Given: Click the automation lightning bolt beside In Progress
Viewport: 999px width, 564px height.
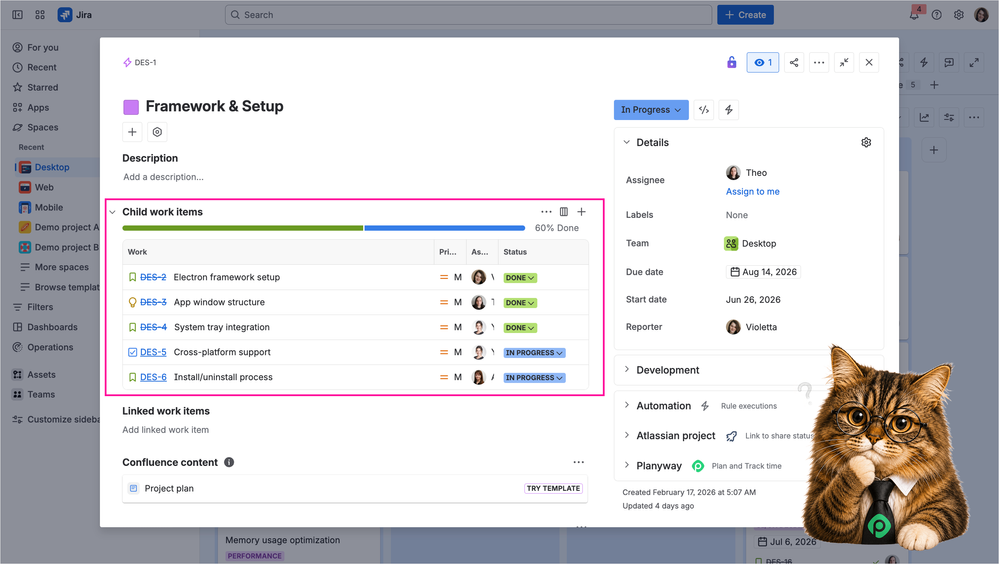Looking at the screenshot, I should [729, 110].
